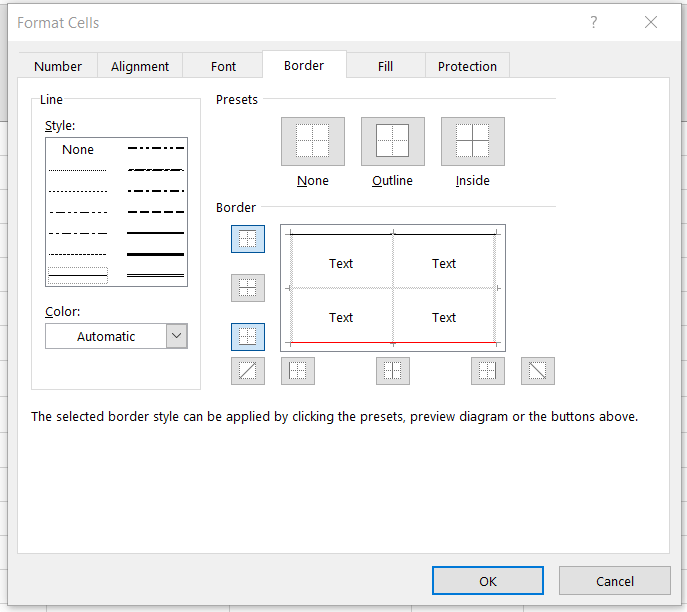Viewport: 687px width, 612px height.
Task: Toggle the top border button
Action: point(248,239)
